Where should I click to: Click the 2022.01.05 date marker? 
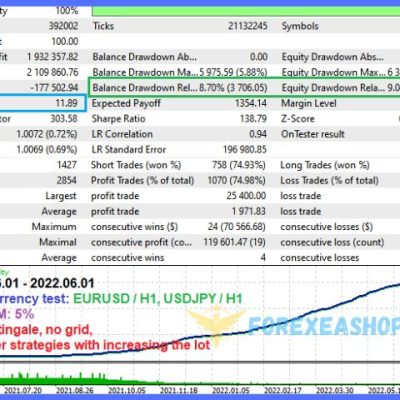tap(231, 390)
